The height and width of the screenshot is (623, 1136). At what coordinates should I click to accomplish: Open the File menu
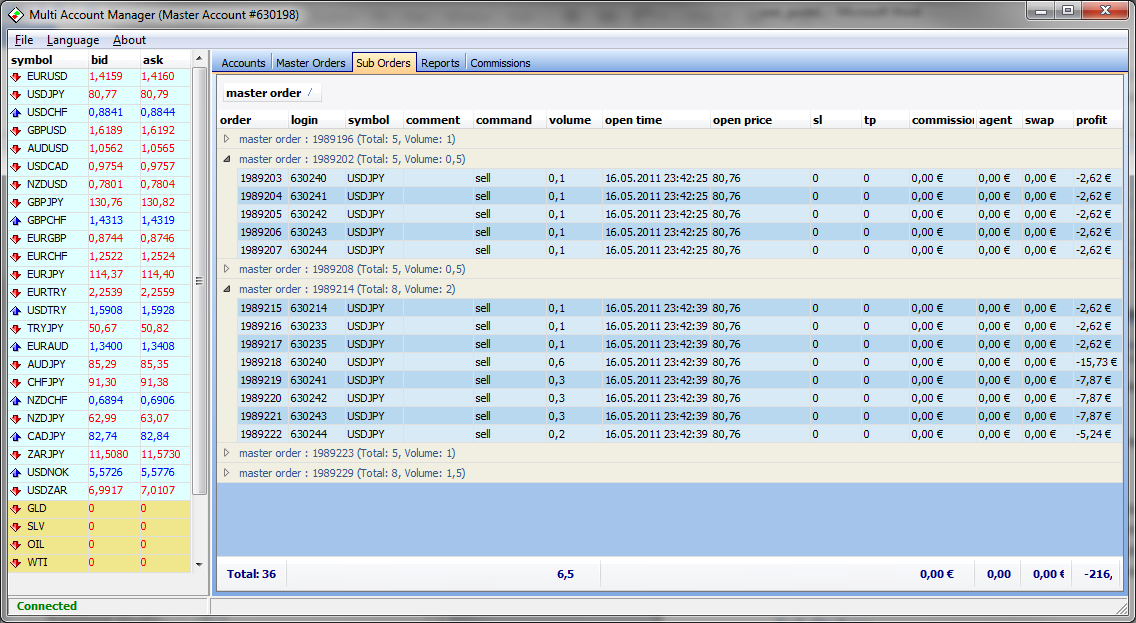pyautogui.click(x=24, y=40)
